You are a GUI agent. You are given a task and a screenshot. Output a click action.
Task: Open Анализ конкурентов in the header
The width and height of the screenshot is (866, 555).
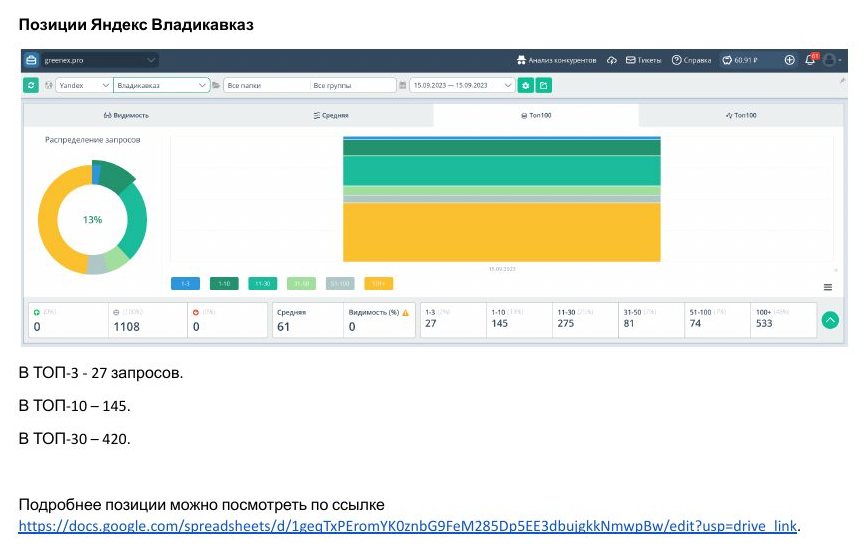point(556,60)
